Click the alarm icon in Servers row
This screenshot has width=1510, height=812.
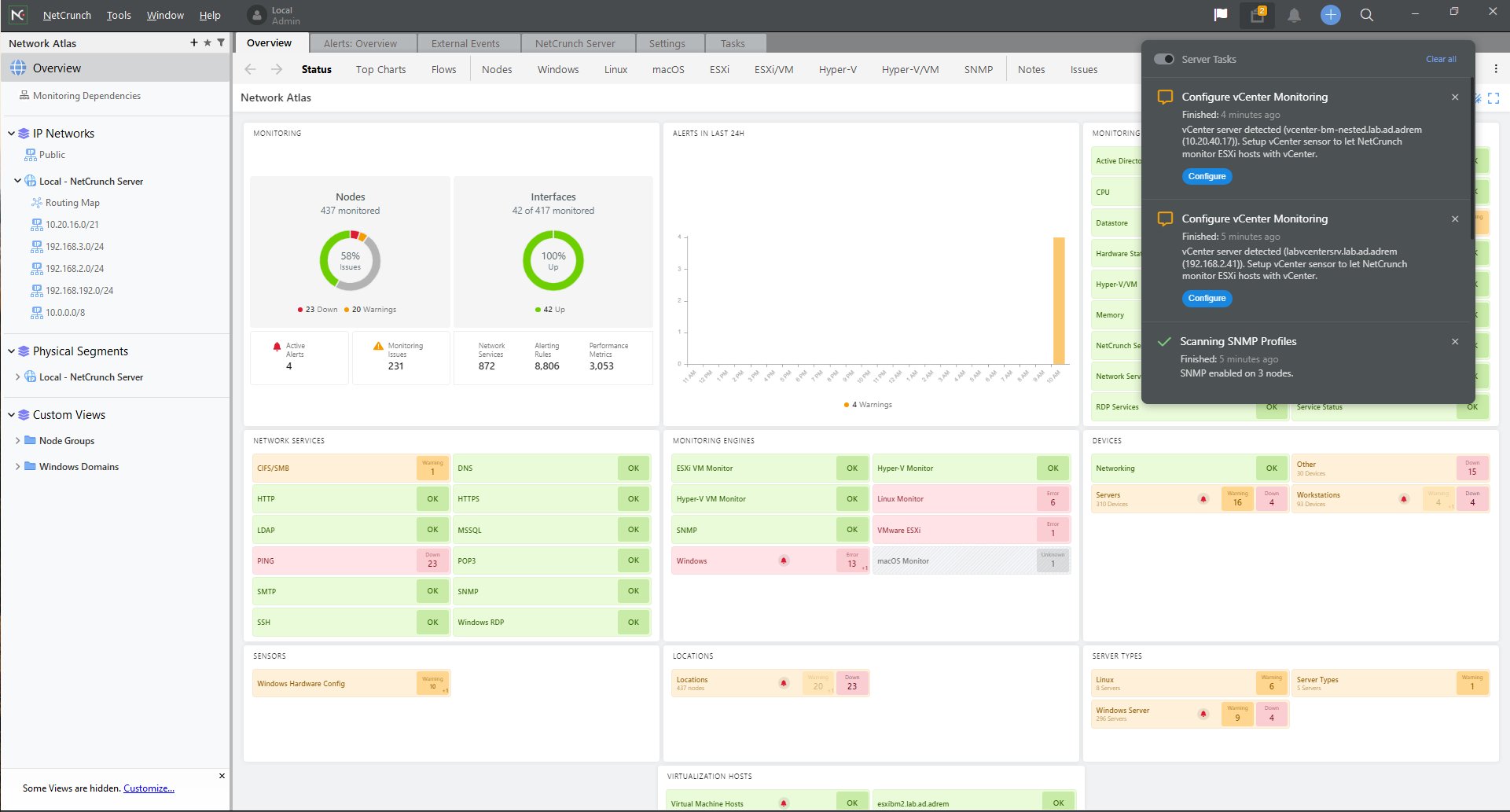click(1203, 498)
